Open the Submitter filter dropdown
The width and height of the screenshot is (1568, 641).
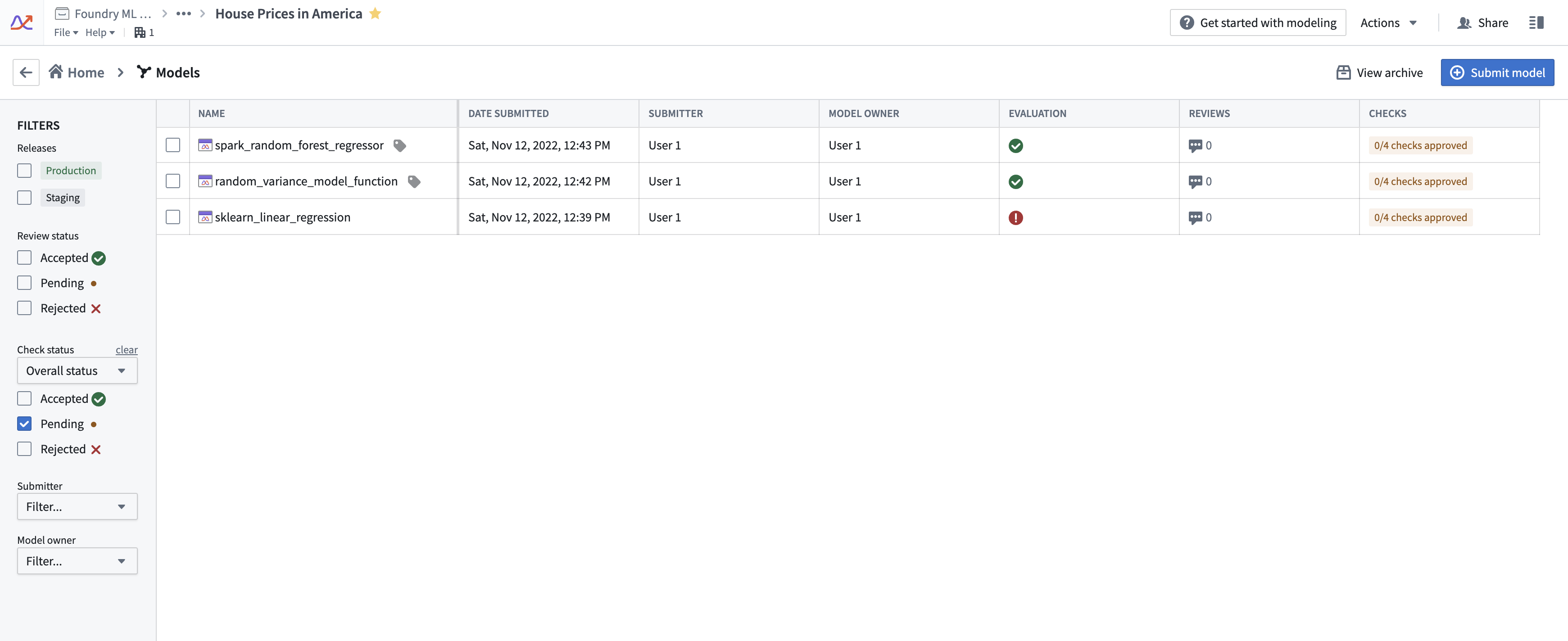click(77, 506)
